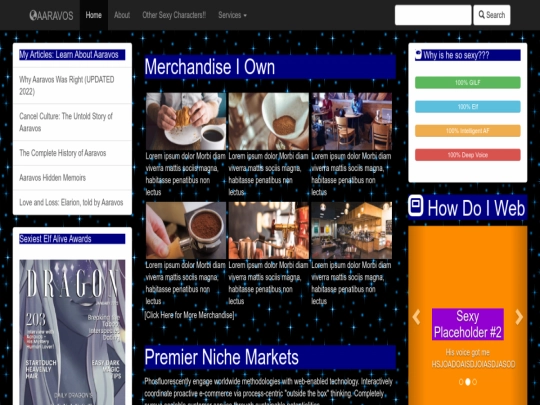Click the search input field
Image resolution: width=540 pixels, height=405 pixels.
[x=433, y=15]
